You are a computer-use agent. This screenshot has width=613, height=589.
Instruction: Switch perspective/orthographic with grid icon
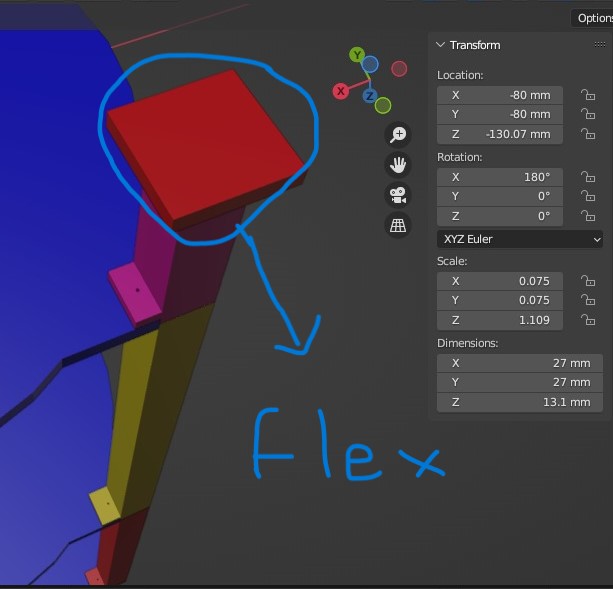click(398, 226)
